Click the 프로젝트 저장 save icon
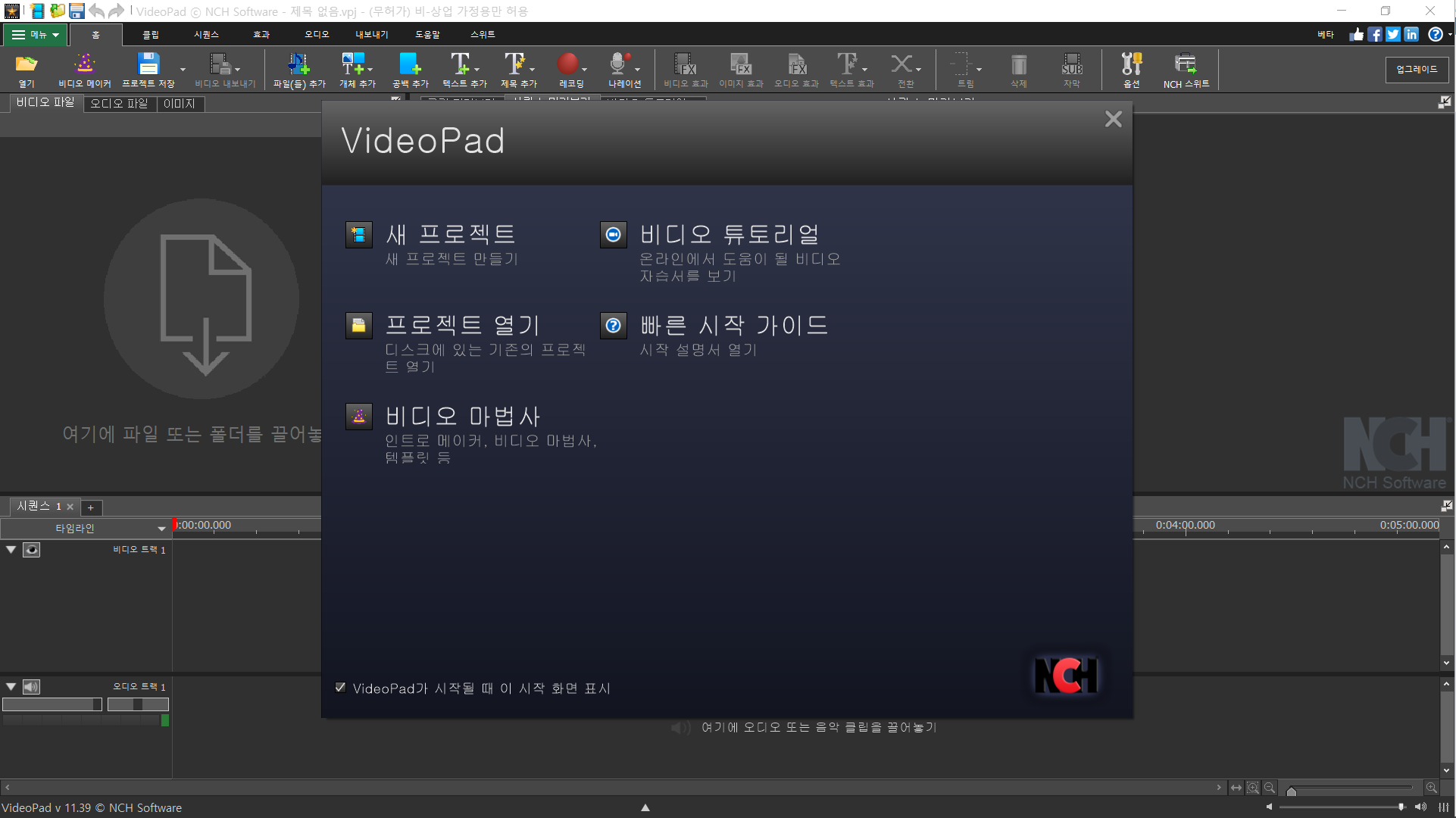1456x818 pixels. point(148,64)
